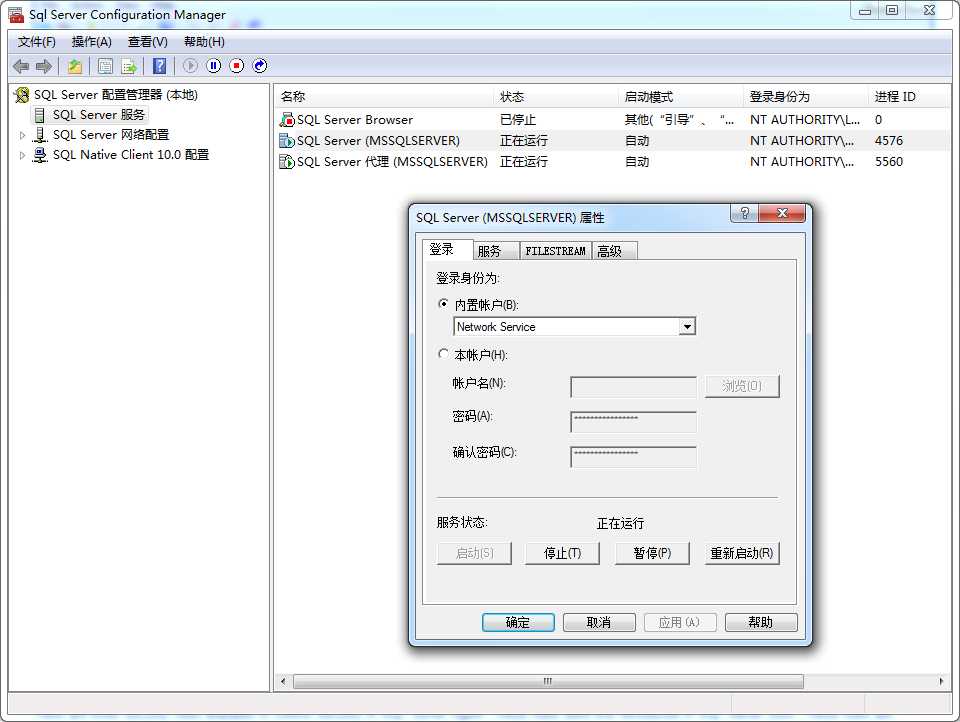
Task: Select the SQL Server Browser row name
Action: [355, 120]
